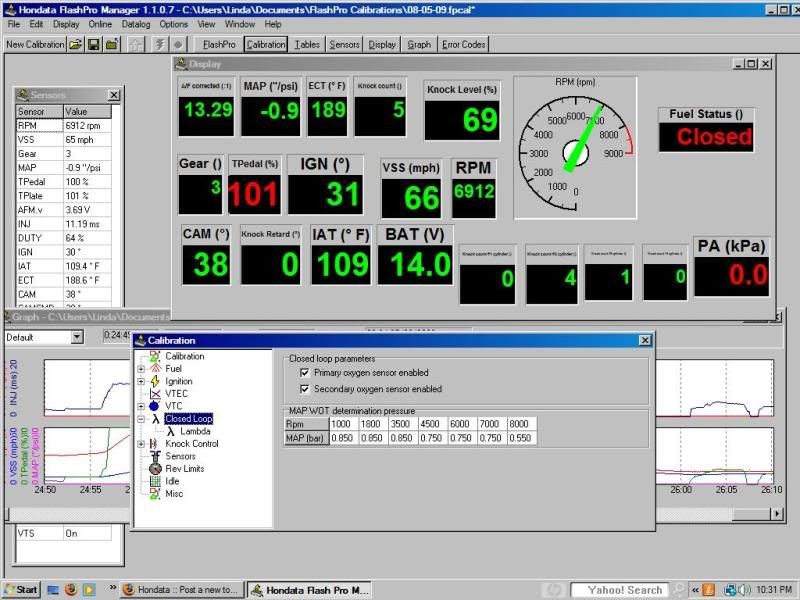Click the Open calibration folder icon

[76, 44]
